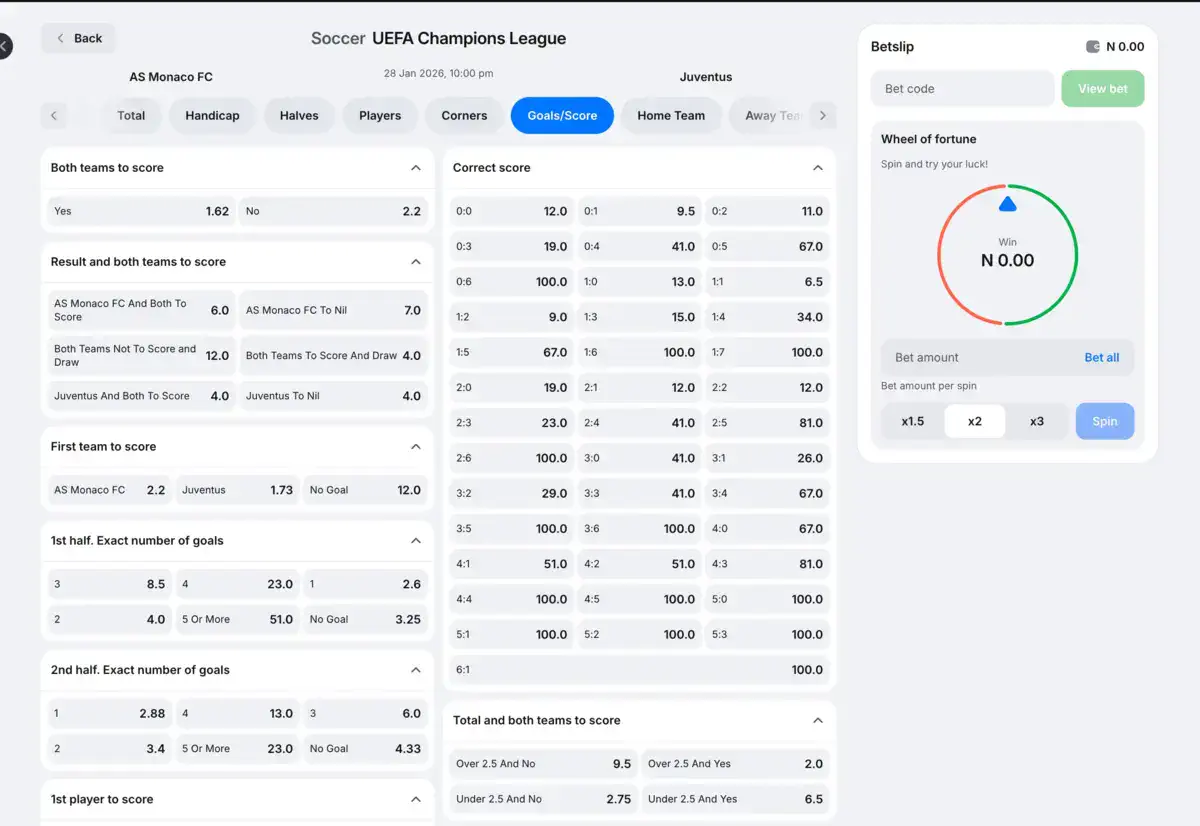Viewport: 1200px width, 826px height.
Task: Switch to the Handicap tab
Action: click(212, 116)
